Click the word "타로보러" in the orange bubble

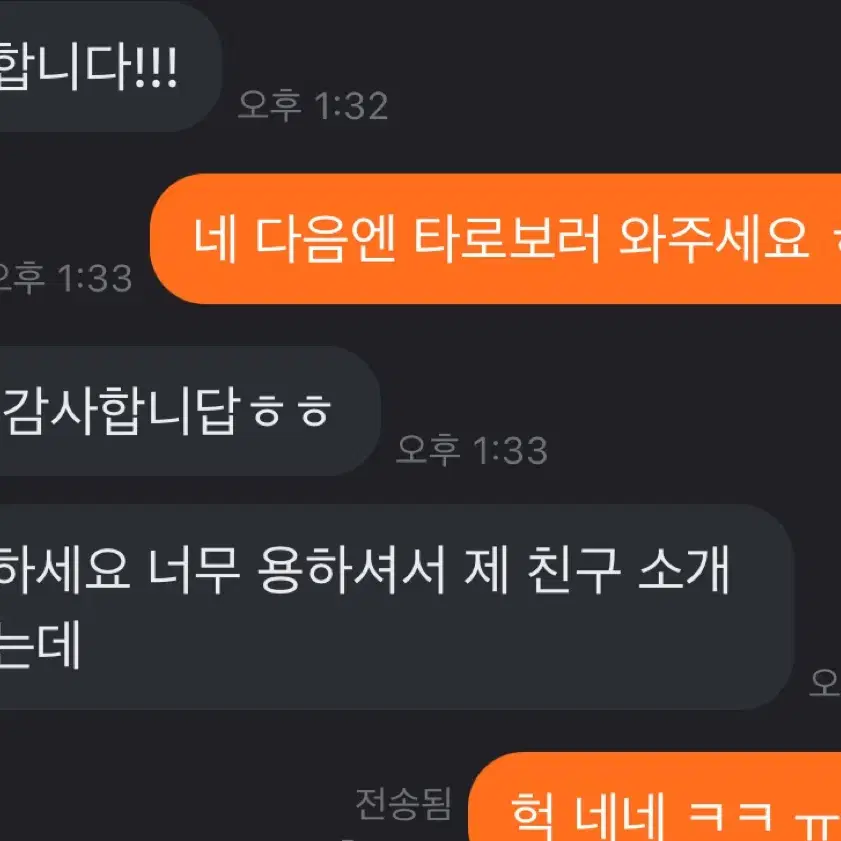(507, 239)
